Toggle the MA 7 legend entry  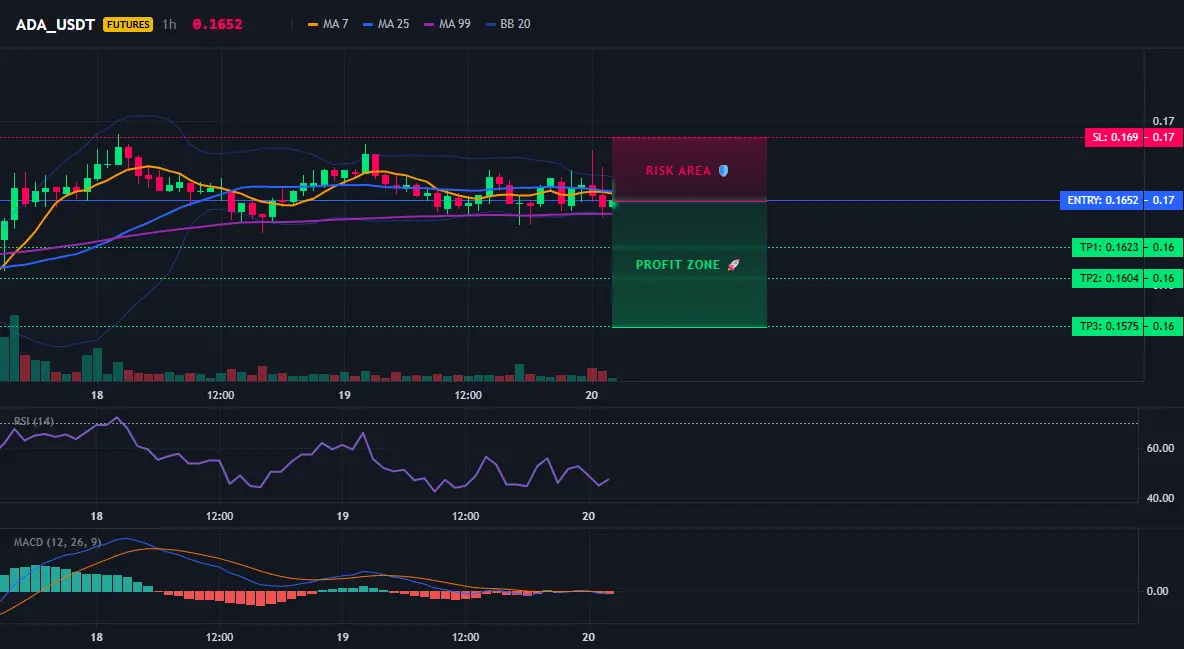(328, 24)
